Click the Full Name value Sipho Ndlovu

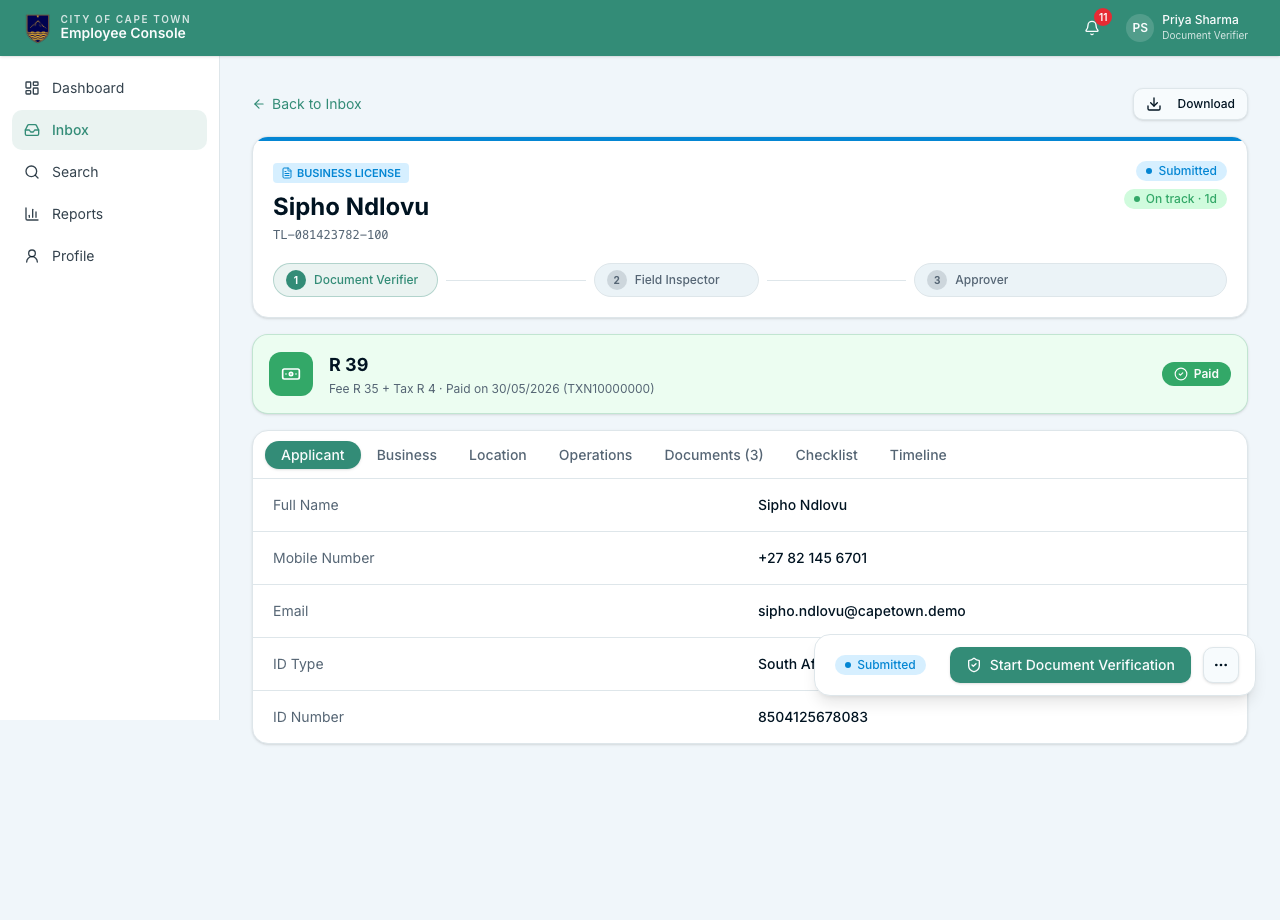(x=802, y=505)
